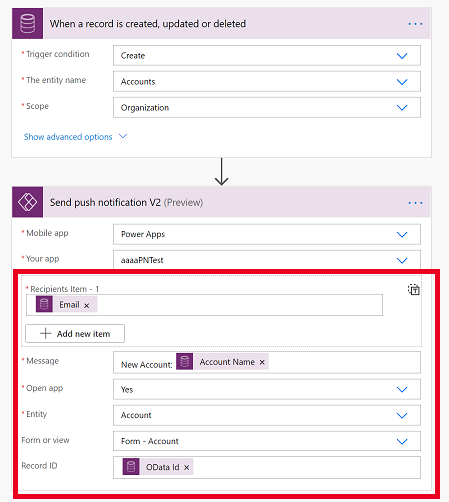Viewport: 449px width, 502px height.
Task: Click the Add new item button
Action: coord(75,334)
